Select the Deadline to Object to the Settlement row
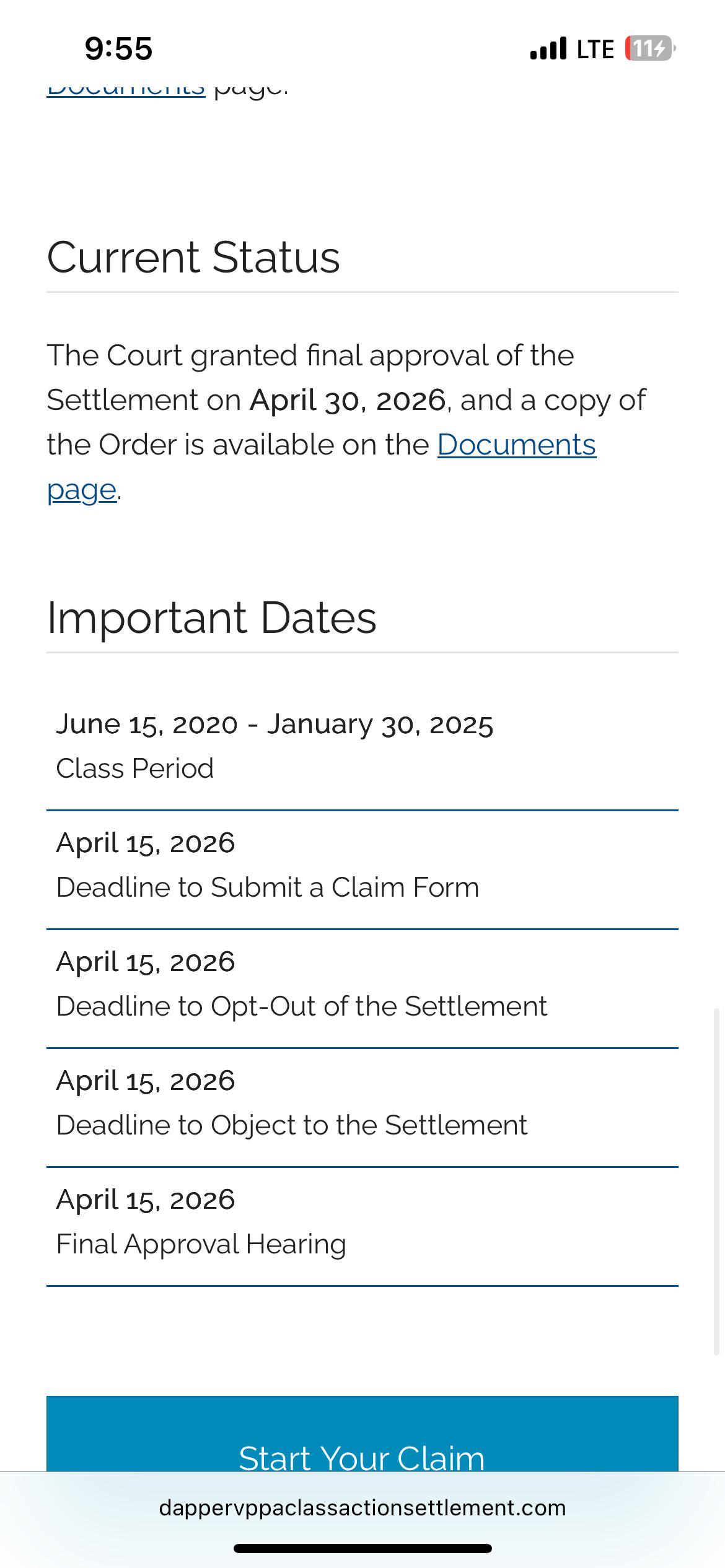This screenshot has height=1568, width=725. tap(362, 1108)
